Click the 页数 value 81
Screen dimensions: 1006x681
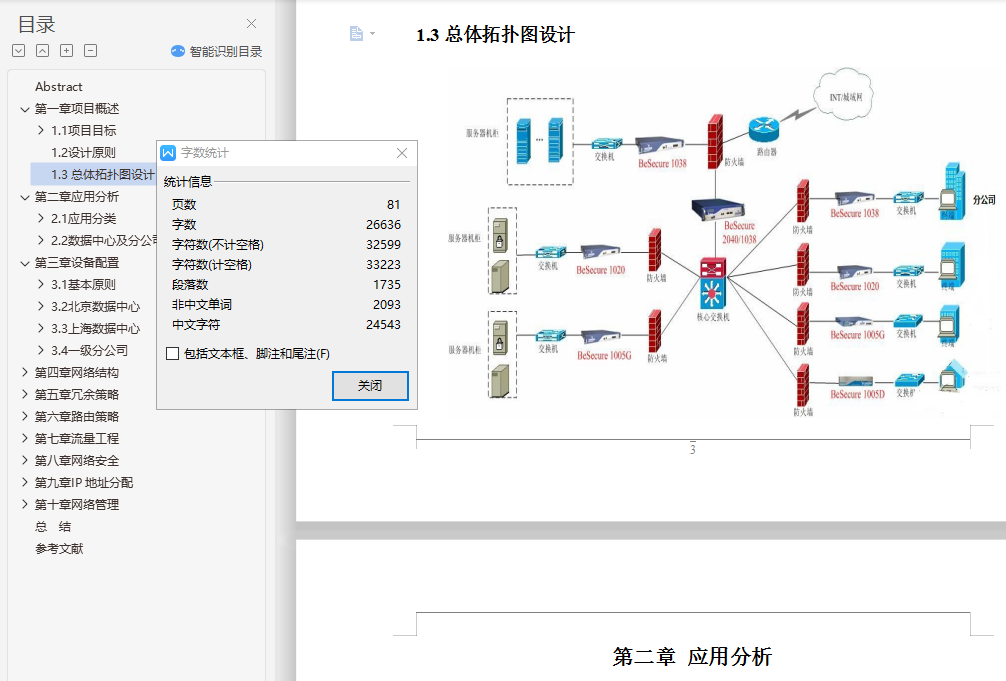coord(393,205)
